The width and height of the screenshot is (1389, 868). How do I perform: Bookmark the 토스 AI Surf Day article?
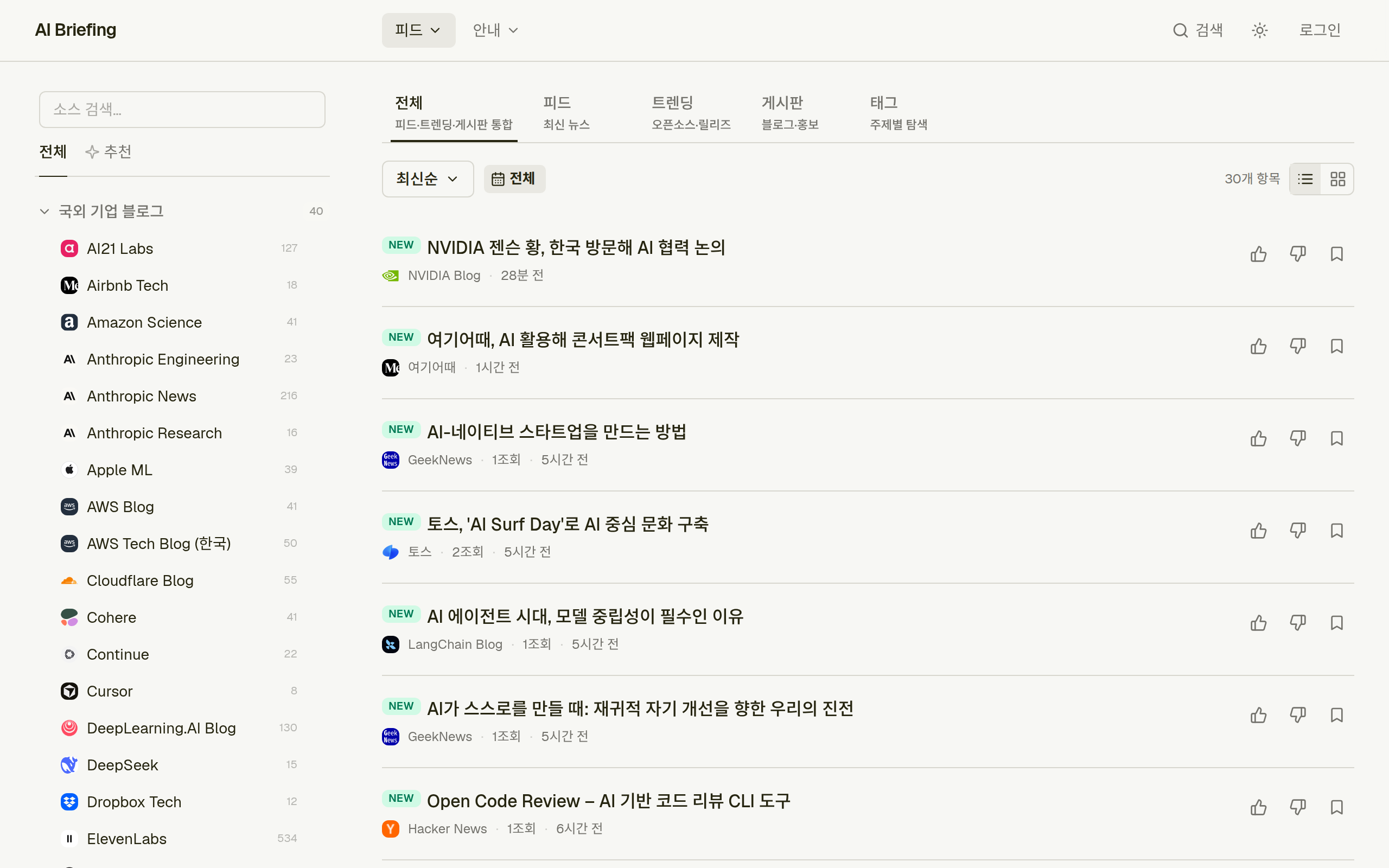tap(1337, 531)
